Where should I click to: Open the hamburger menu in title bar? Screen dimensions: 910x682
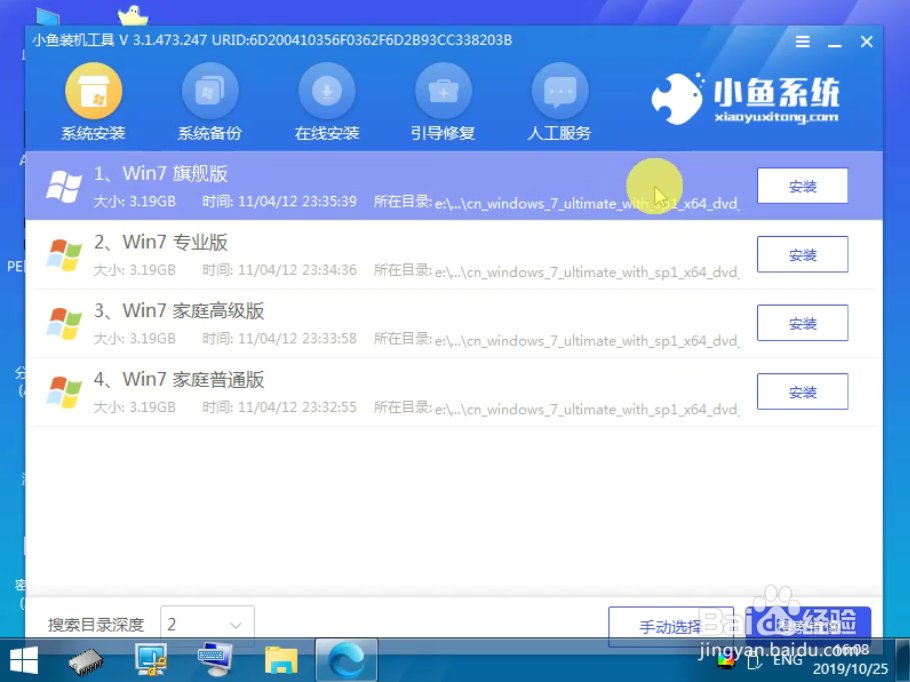click(x=803, y=42)
